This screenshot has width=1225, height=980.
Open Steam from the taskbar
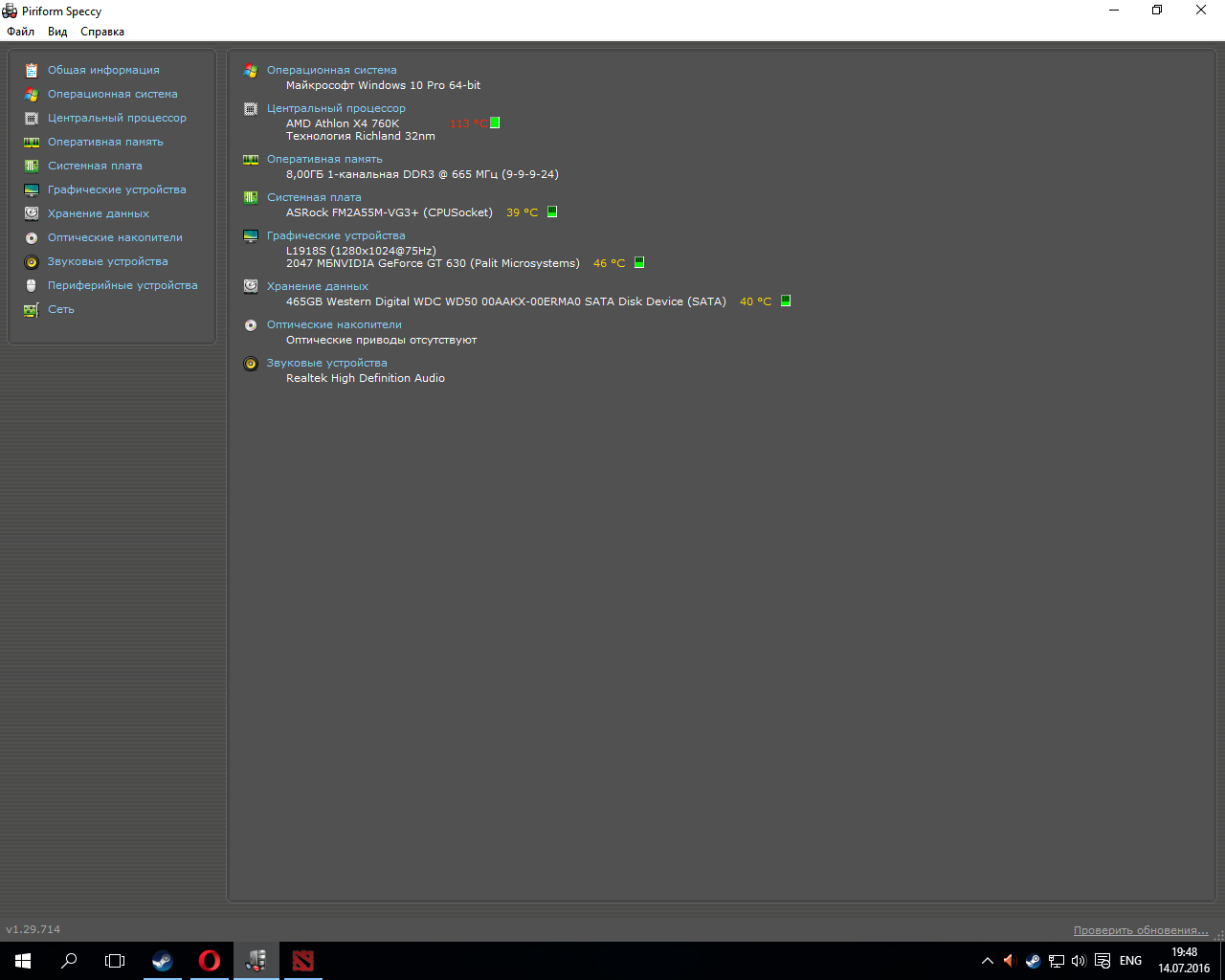pos(163,961)
